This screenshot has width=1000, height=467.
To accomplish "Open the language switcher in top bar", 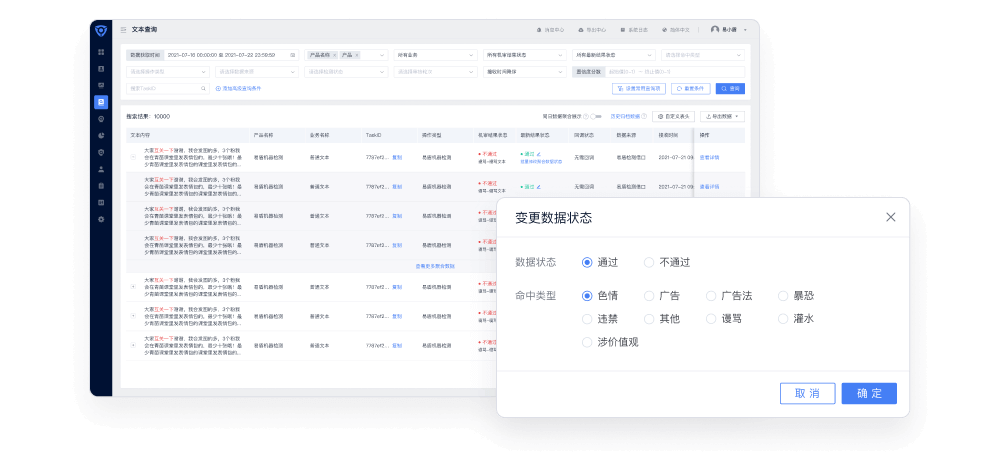I will pyautogui.click(x=675, y=30).
